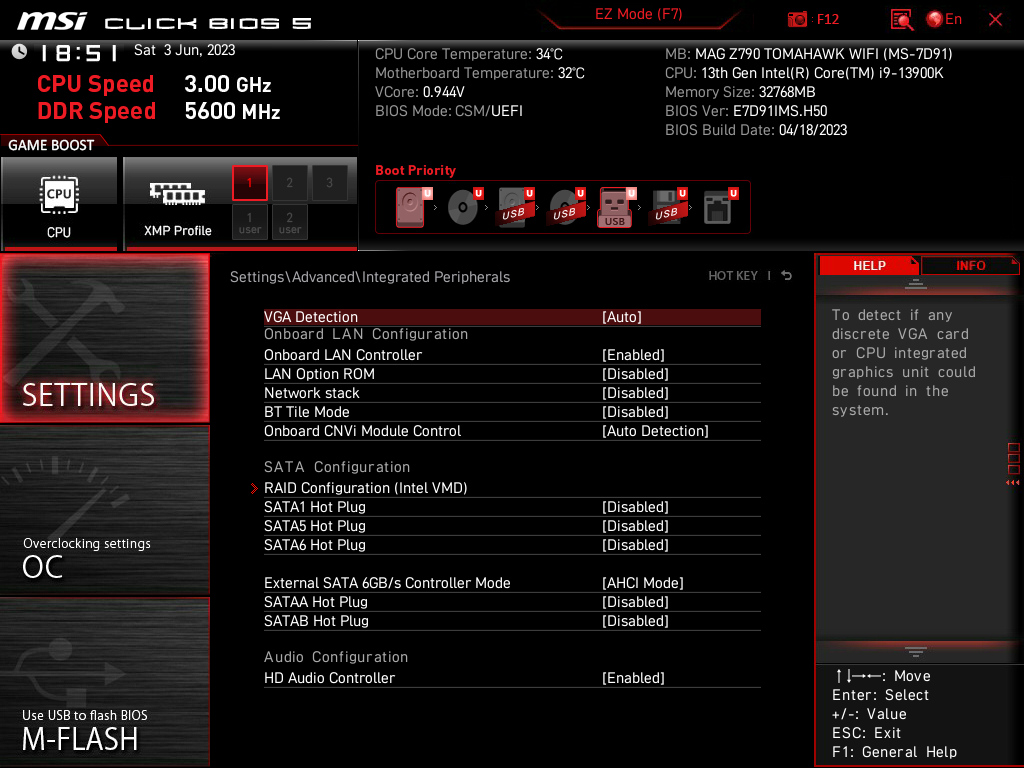Open the SETTINGS section
Screen dimensions: 1024x768
click(104, 338)
